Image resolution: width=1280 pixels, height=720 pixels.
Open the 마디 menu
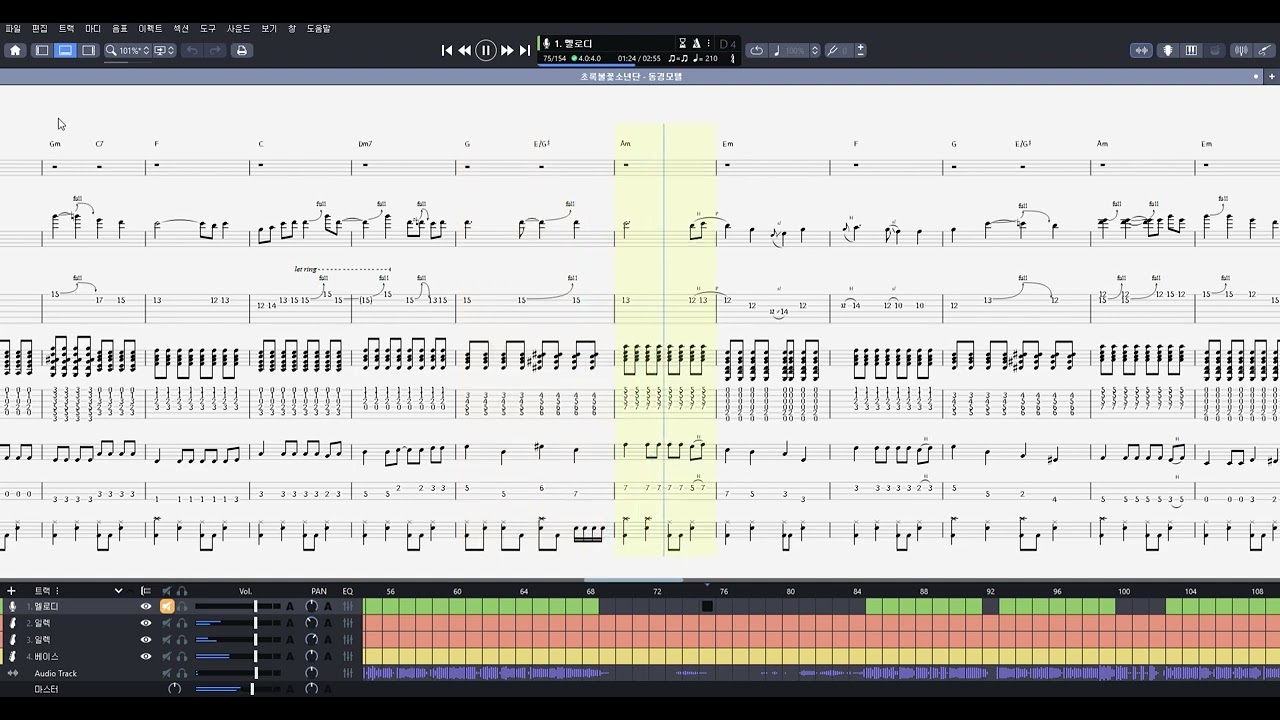(93, 29)
